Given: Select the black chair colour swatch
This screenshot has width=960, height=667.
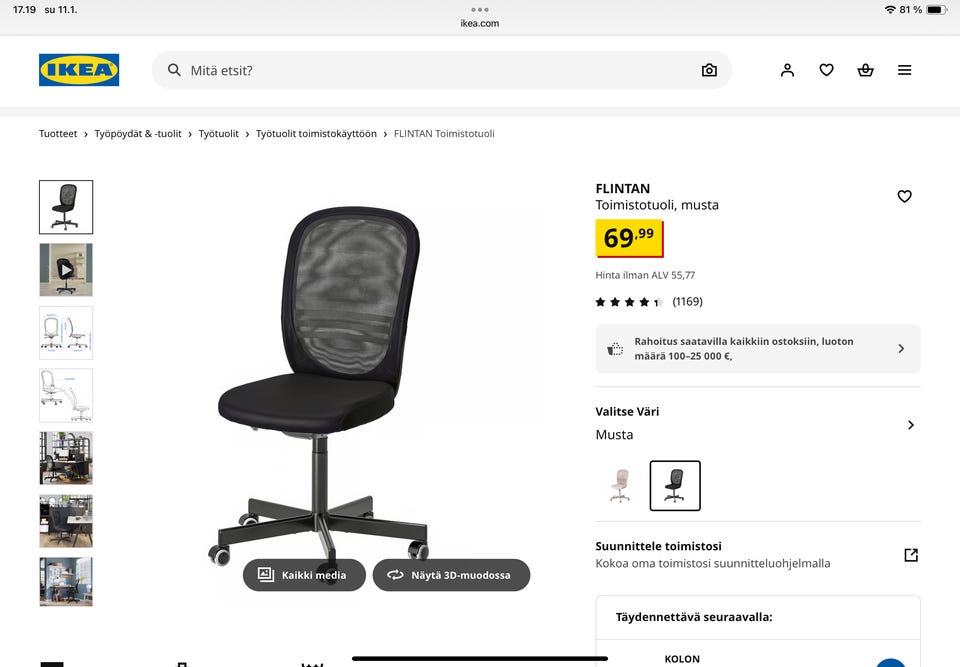Looking at the screenshot, I should point(675,486).
